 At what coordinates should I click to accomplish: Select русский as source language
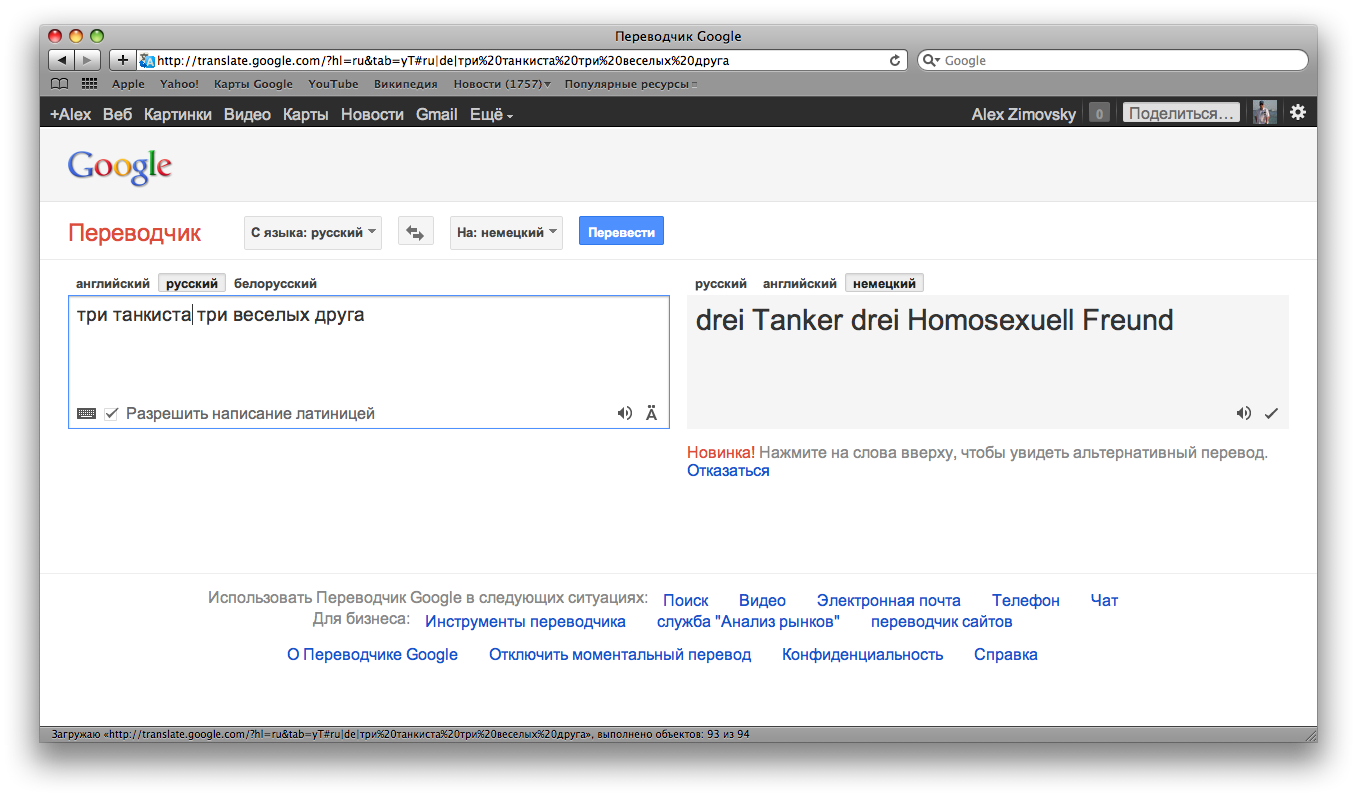192,283
